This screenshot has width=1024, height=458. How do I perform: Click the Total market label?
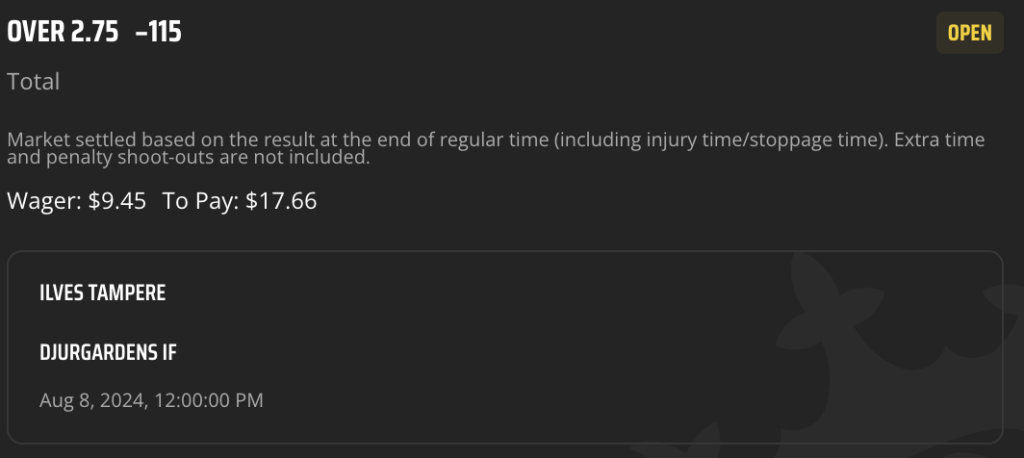pyautogui.click(x=33, y=82)
